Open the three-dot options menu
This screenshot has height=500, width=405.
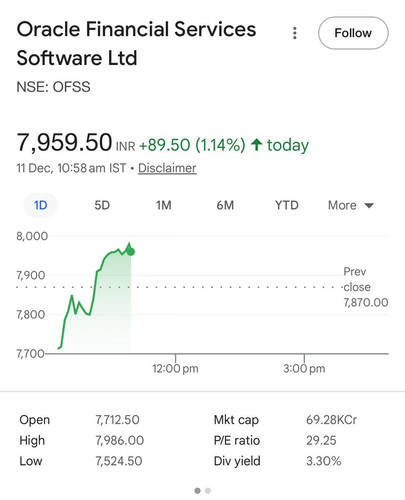[x=294, y=33]
